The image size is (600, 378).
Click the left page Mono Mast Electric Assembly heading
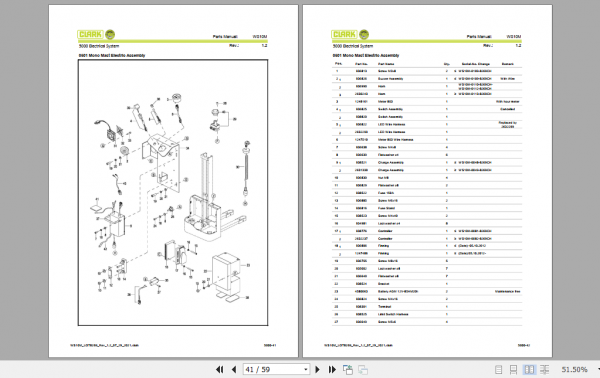(112, 55)
